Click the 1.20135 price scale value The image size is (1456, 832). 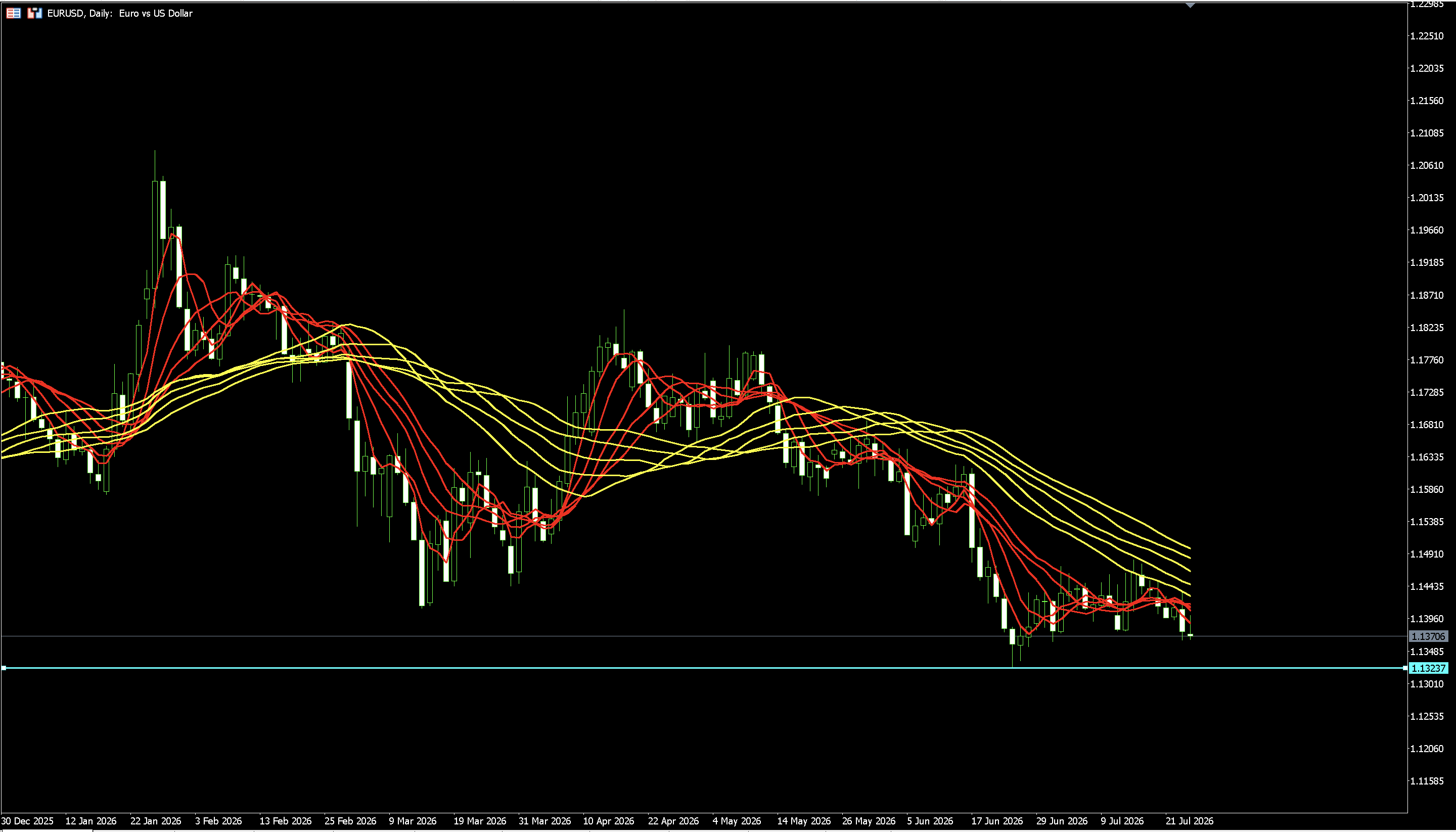click(x=1427, y=198)
